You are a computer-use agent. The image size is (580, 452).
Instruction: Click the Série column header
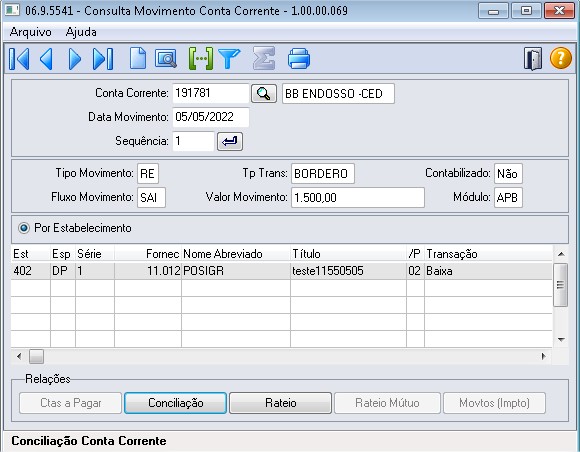(95, 254)
